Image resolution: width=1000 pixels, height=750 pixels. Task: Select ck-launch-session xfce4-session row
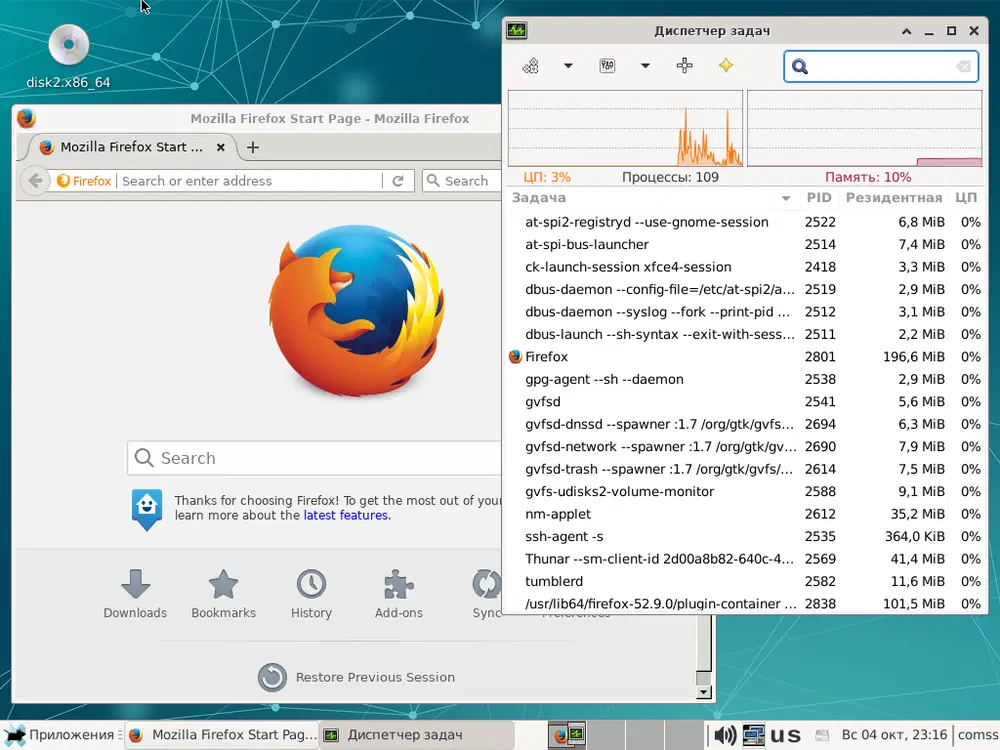[x=745, y=267]
